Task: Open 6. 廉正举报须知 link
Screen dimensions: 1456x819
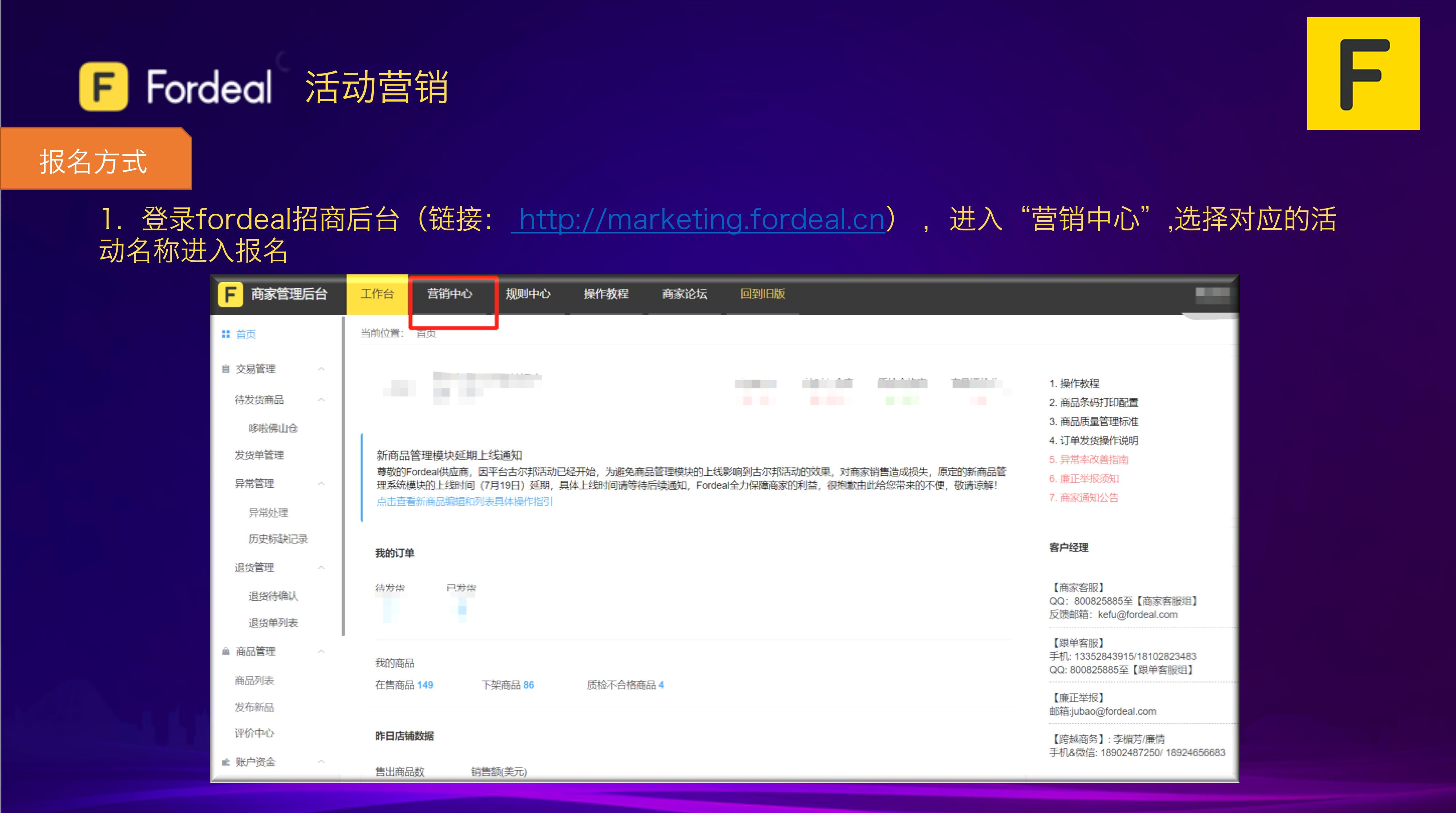Action: click(x=1084, y=479)
